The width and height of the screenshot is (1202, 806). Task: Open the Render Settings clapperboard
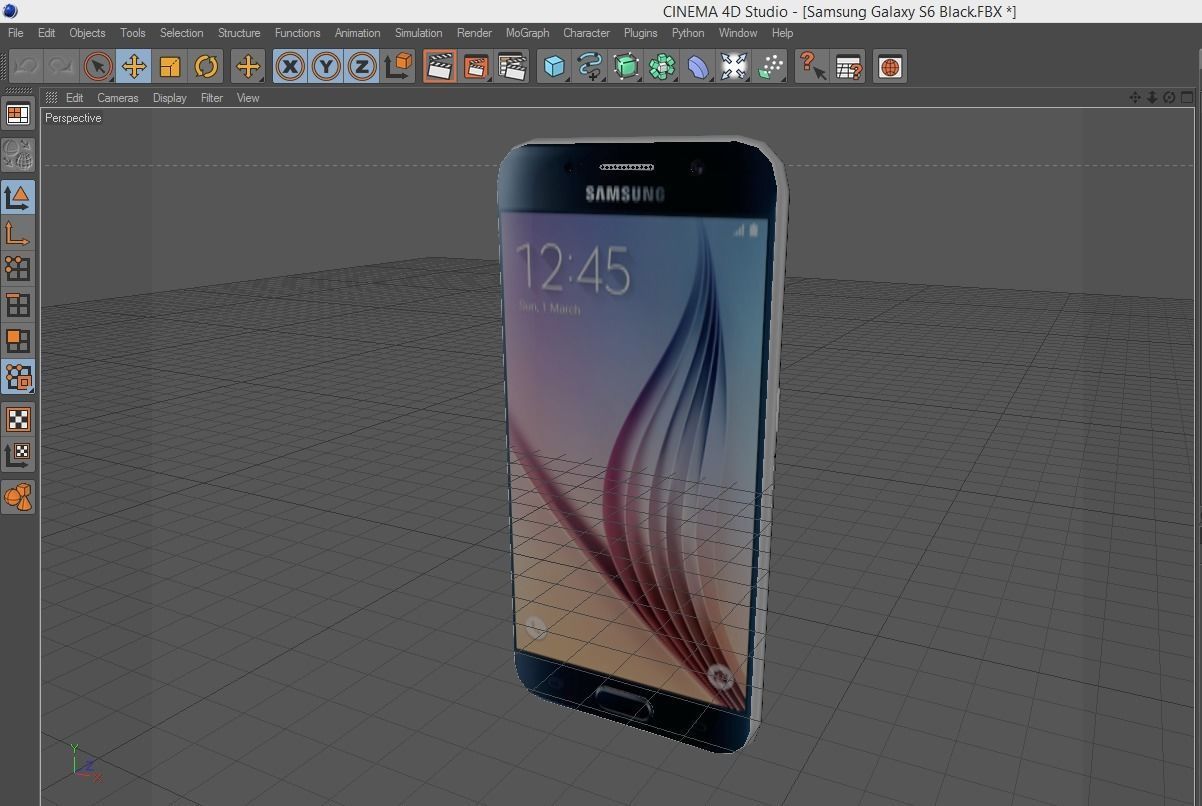pyautogui.click(x=512, y=67)
